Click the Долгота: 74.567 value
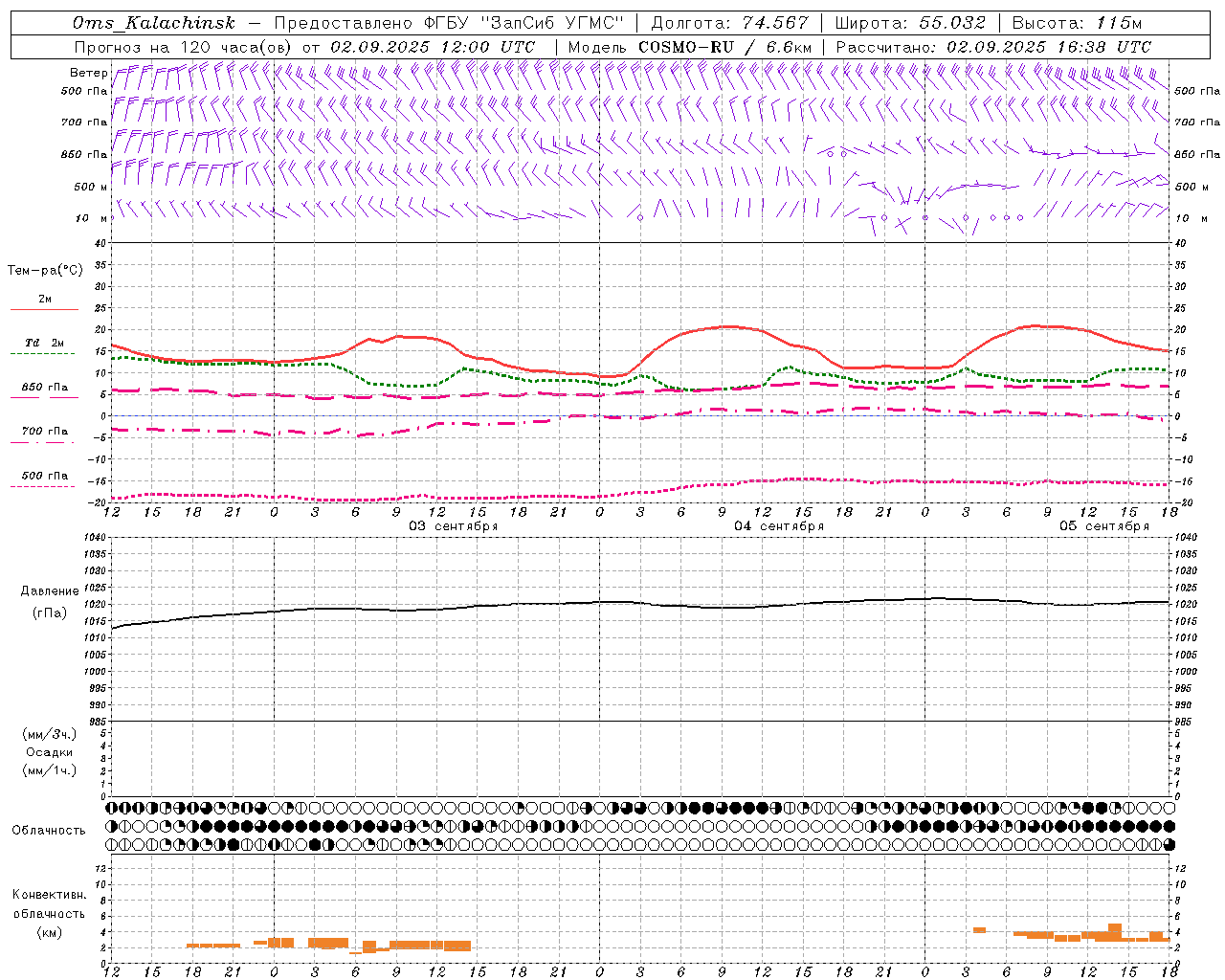The image size is (1225, 980). click(729, 23)
